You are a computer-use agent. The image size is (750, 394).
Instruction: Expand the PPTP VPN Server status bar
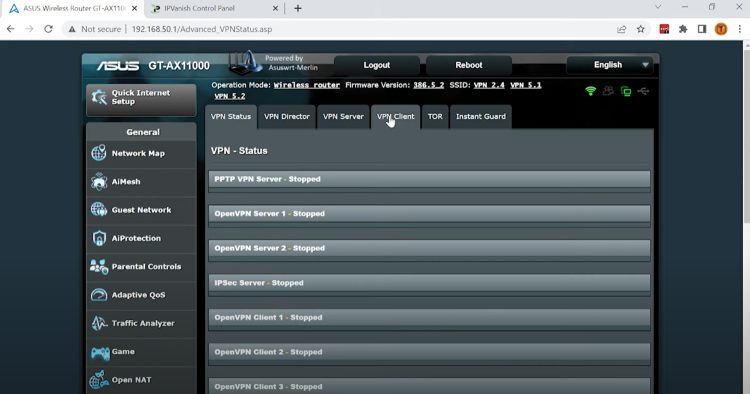click(429, 179)
